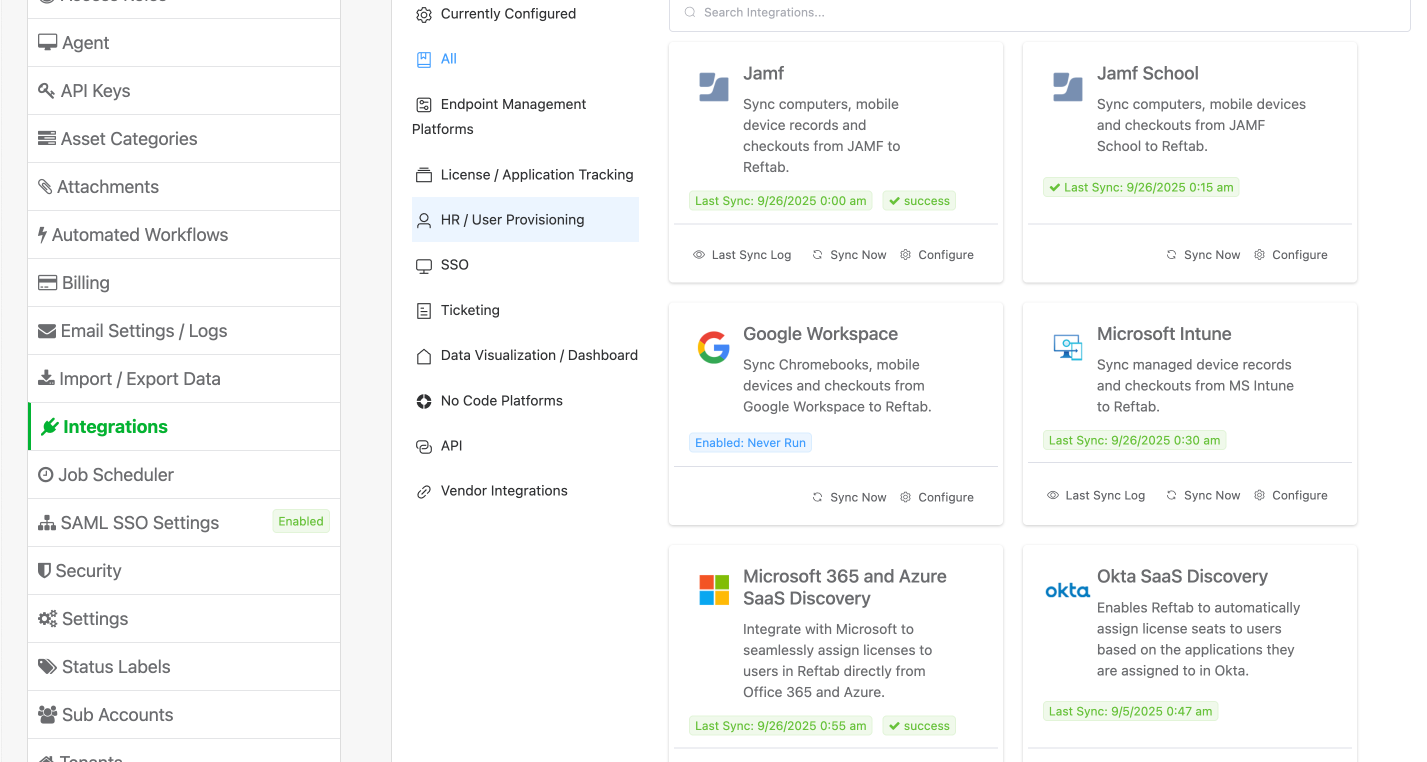Click the Microsoft 365 colored squares logo
The image size is (1427, 762).
[712, 590]
